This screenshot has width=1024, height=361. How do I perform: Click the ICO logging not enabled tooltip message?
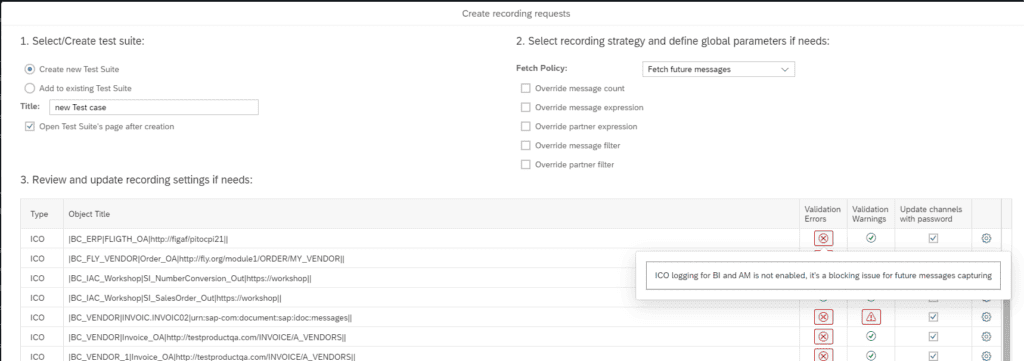(x=823, y=276)
